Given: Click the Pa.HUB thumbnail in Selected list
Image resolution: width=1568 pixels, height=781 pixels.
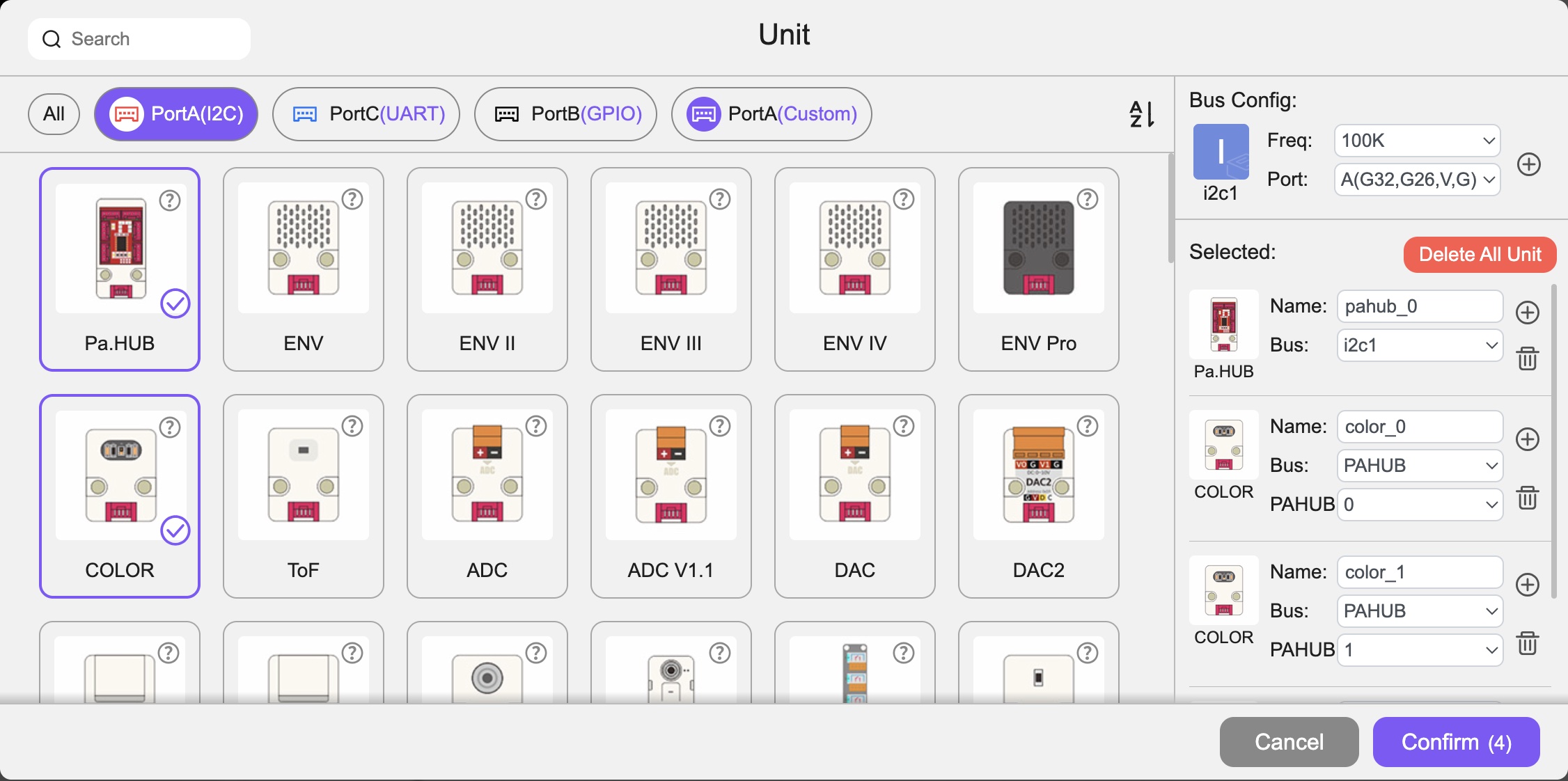Looking at the screenshot, I should click(x=1224, y=324).
